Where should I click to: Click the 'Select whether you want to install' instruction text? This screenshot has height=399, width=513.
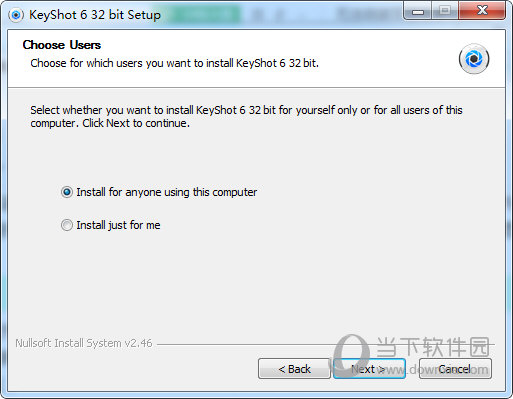click(246, 117)
